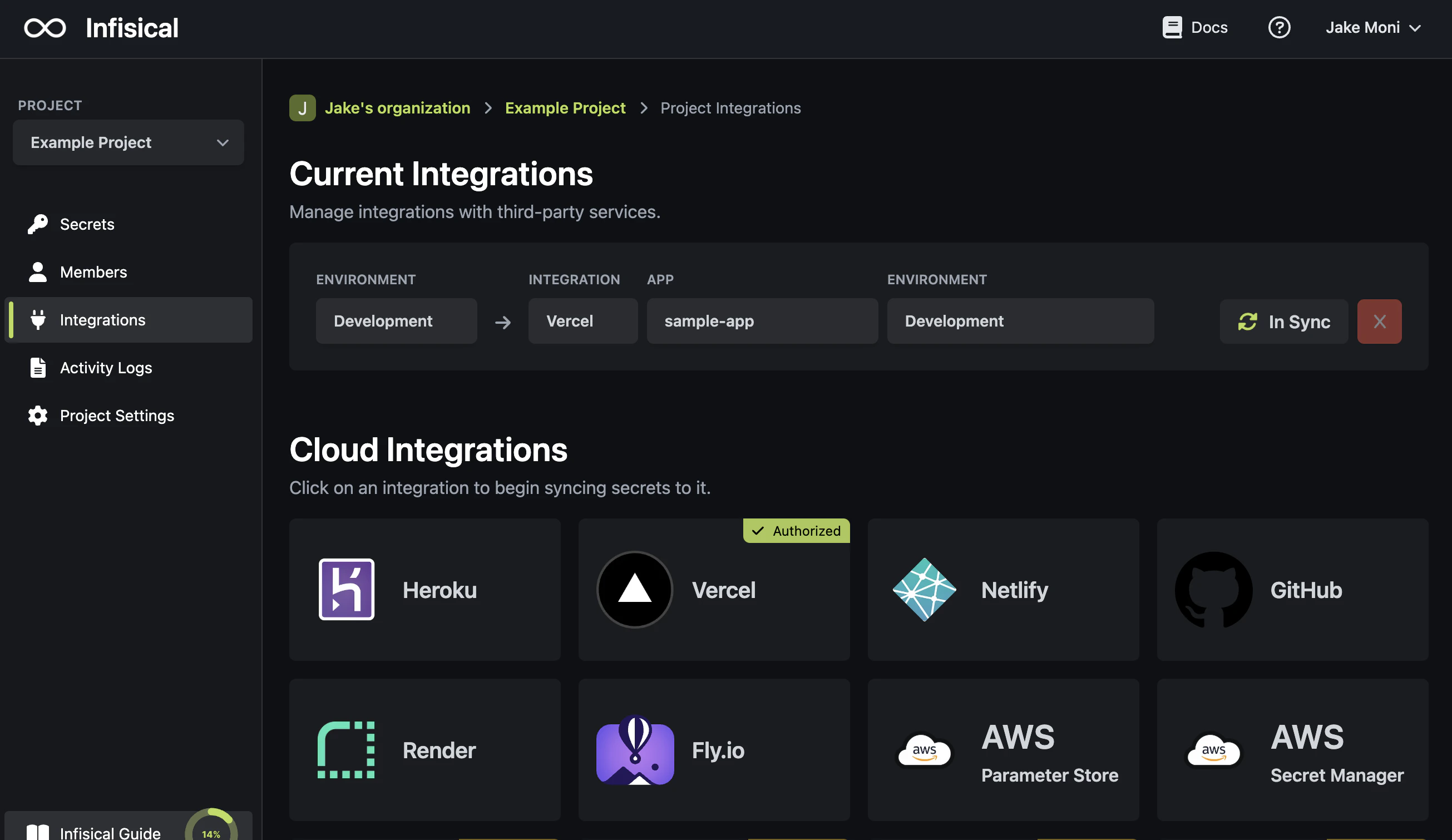Click the PROJECT sidebar section label
This screenshot has width=1452, height=840.
(50, 106)
